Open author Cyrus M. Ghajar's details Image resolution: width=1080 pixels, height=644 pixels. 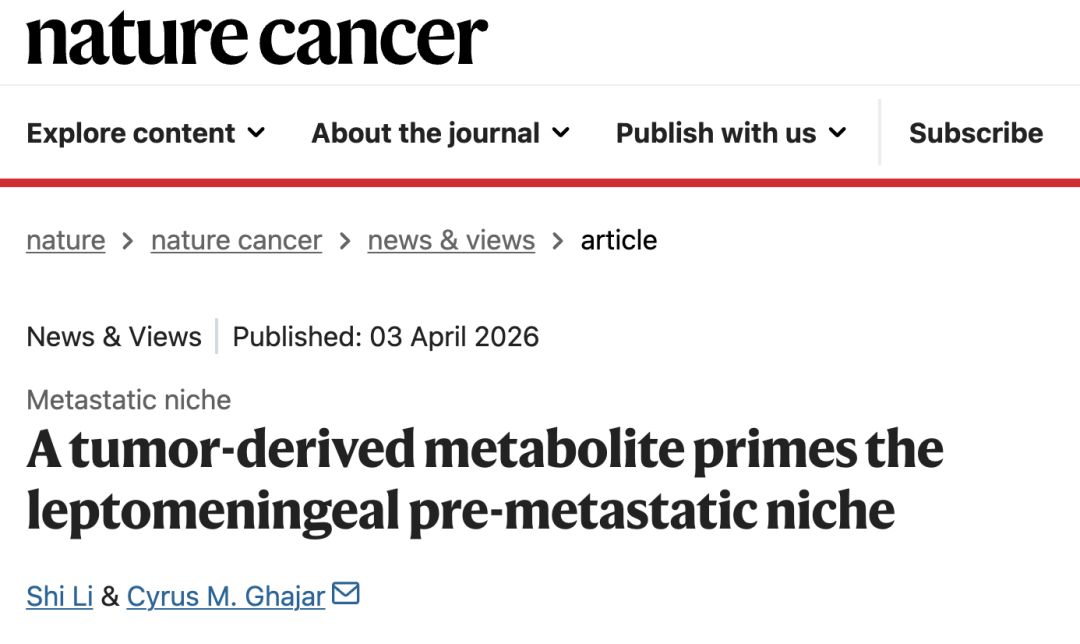[x=226, y=597]
